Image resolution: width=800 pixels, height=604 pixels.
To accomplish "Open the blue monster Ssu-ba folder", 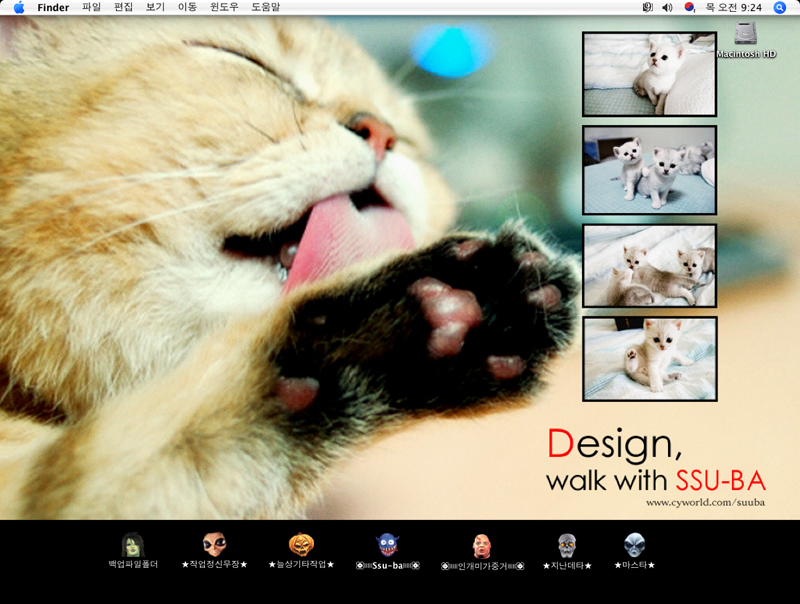I will (387, 545).
